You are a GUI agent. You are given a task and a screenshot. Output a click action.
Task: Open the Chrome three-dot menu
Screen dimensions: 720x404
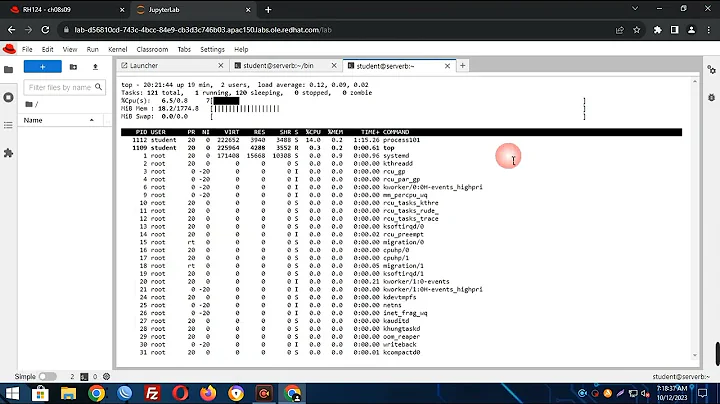709,30
